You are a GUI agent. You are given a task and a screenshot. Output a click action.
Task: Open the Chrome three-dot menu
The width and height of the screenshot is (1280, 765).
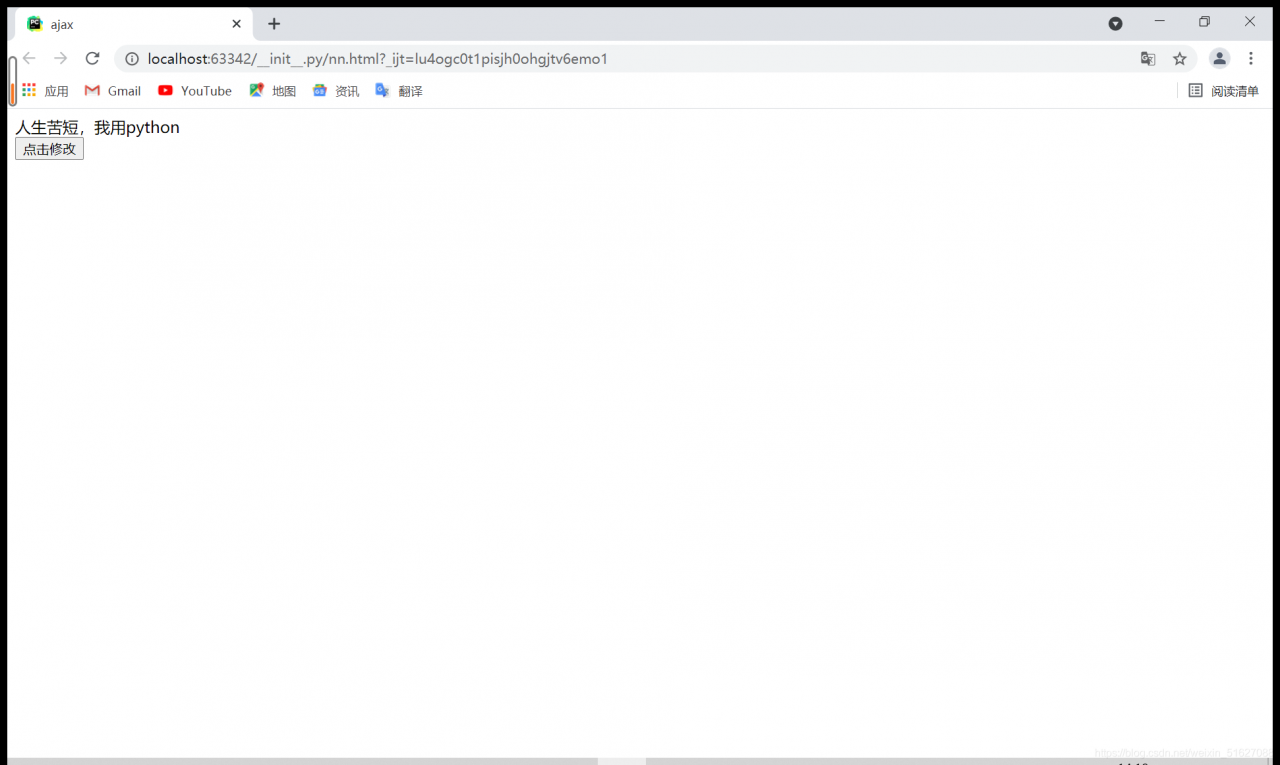coord(1251,59)
